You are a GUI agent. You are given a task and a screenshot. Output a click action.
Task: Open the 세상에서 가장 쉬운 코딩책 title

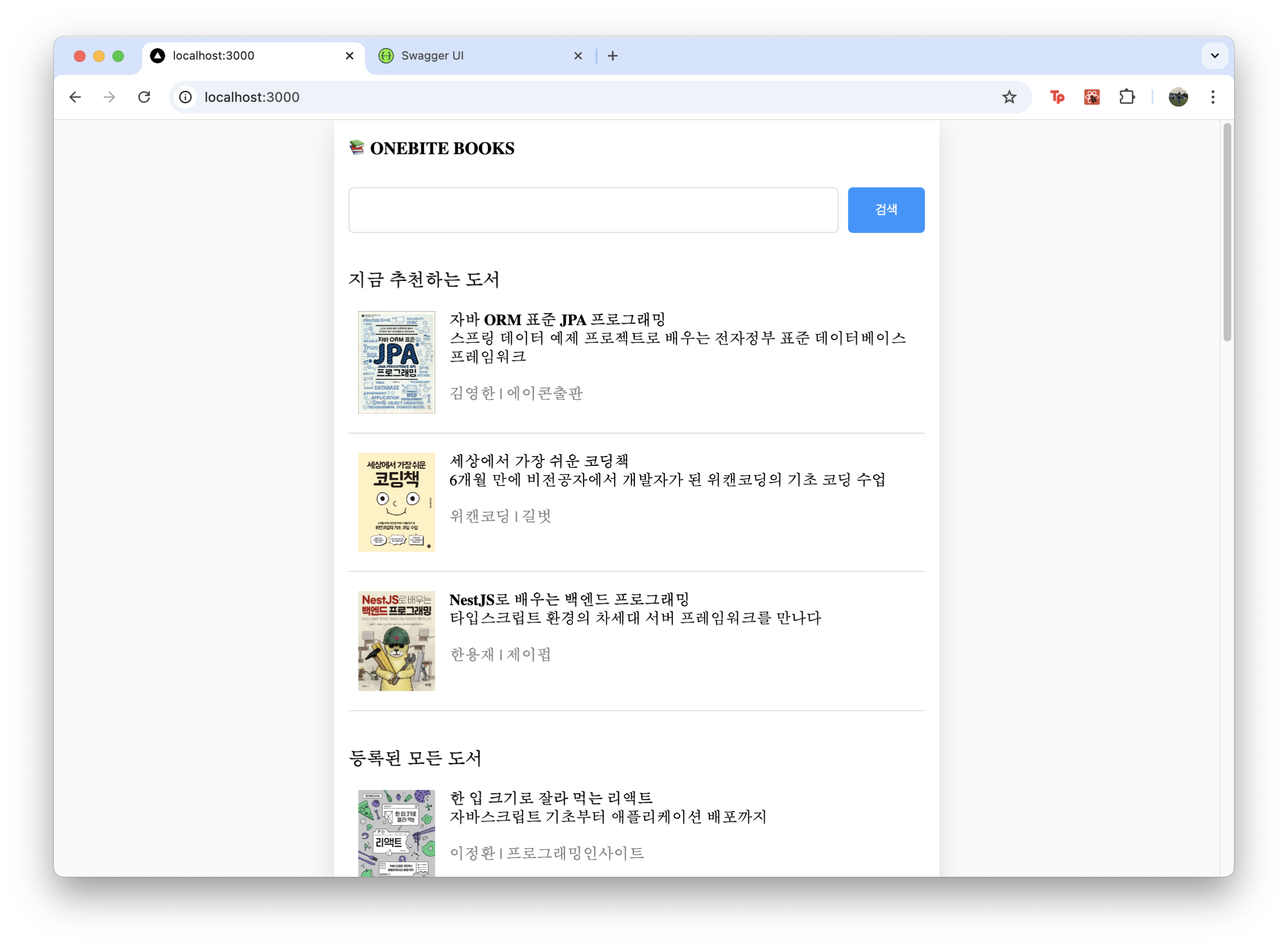(x=539, y=461)
